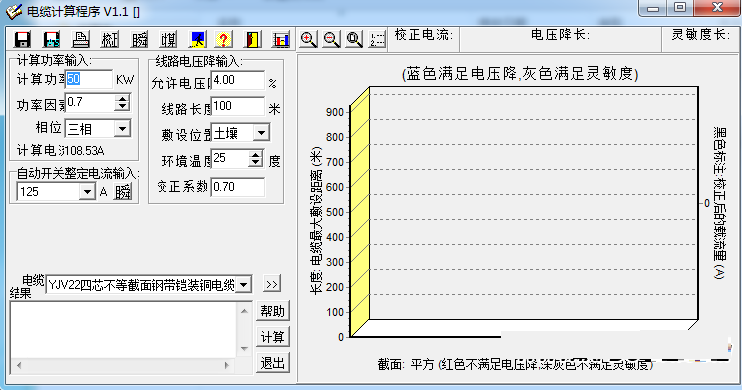Increase the power factor value
Image resolution: width=742 pixels, height=390 pixels.
click(123, 98)
